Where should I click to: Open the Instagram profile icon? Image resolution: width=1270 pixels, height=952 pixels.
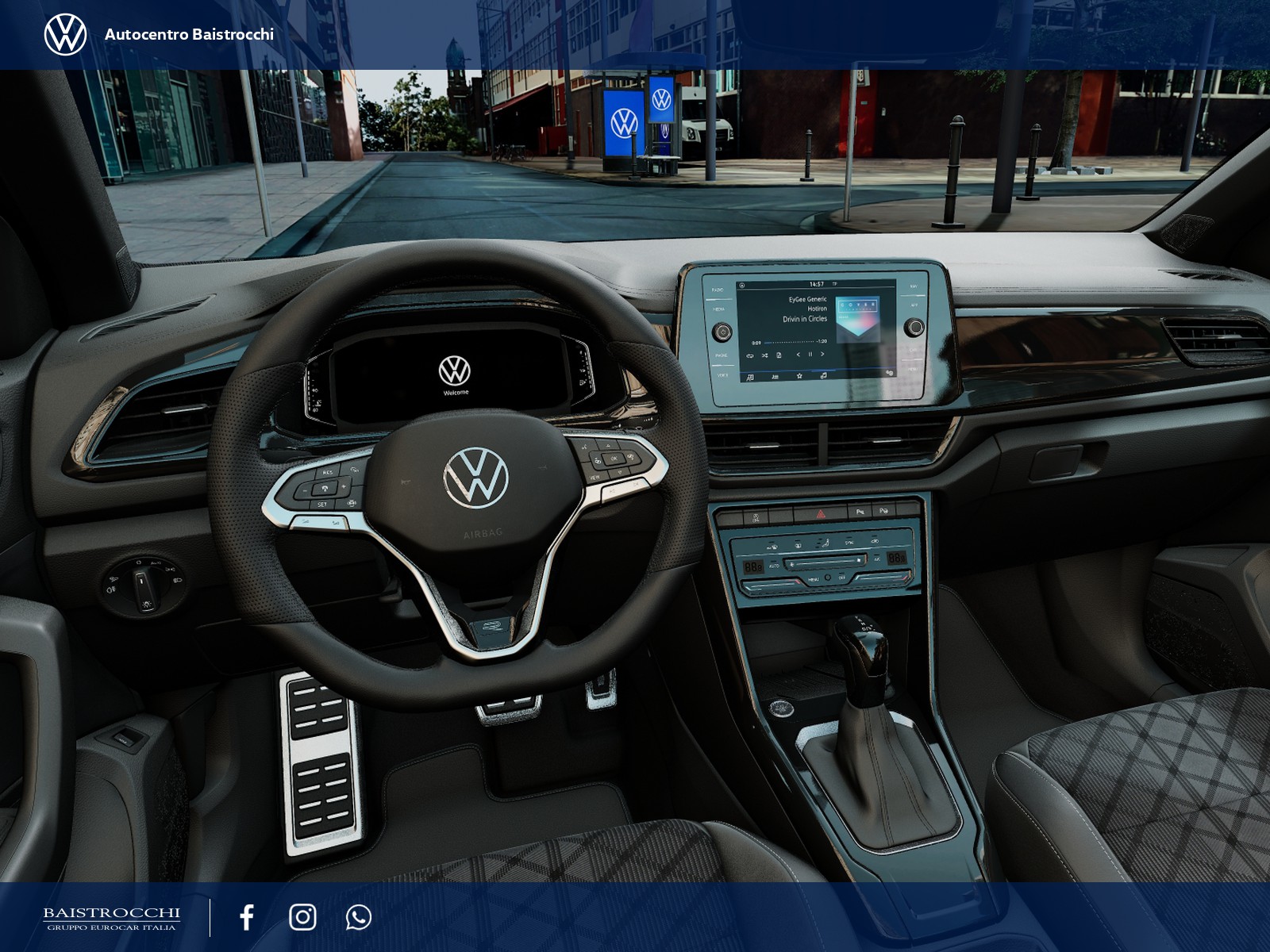click(302, 917)
